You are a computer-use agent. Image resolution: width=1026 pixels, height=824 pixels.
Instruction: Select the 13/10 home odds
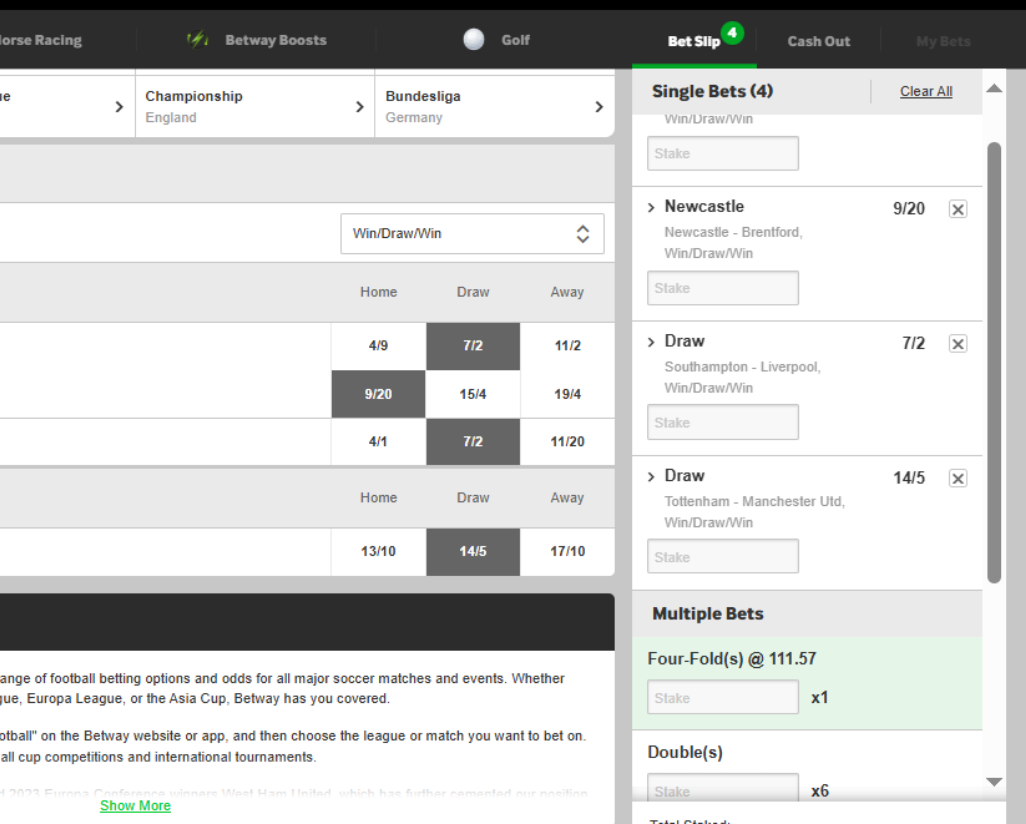pyautogui.click(x=378, y=552)
